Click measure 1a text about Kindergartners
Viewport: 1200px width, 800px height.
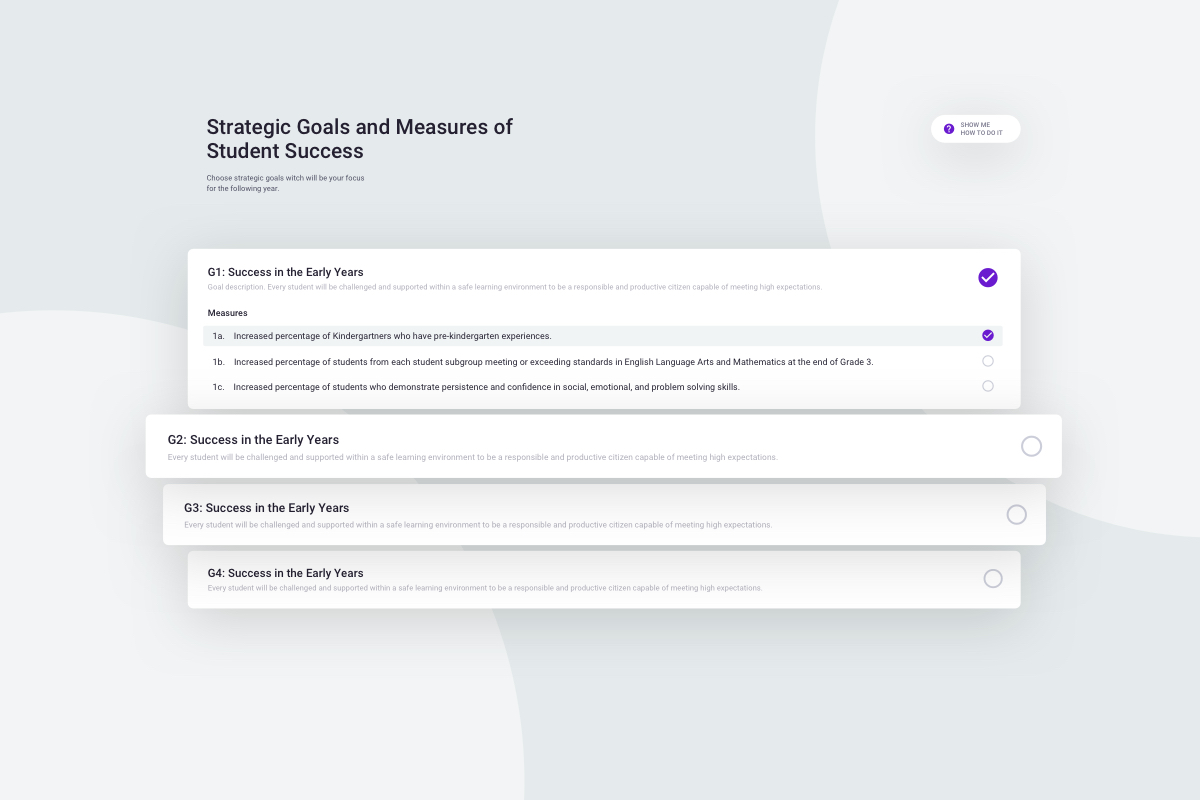[392, 336]
